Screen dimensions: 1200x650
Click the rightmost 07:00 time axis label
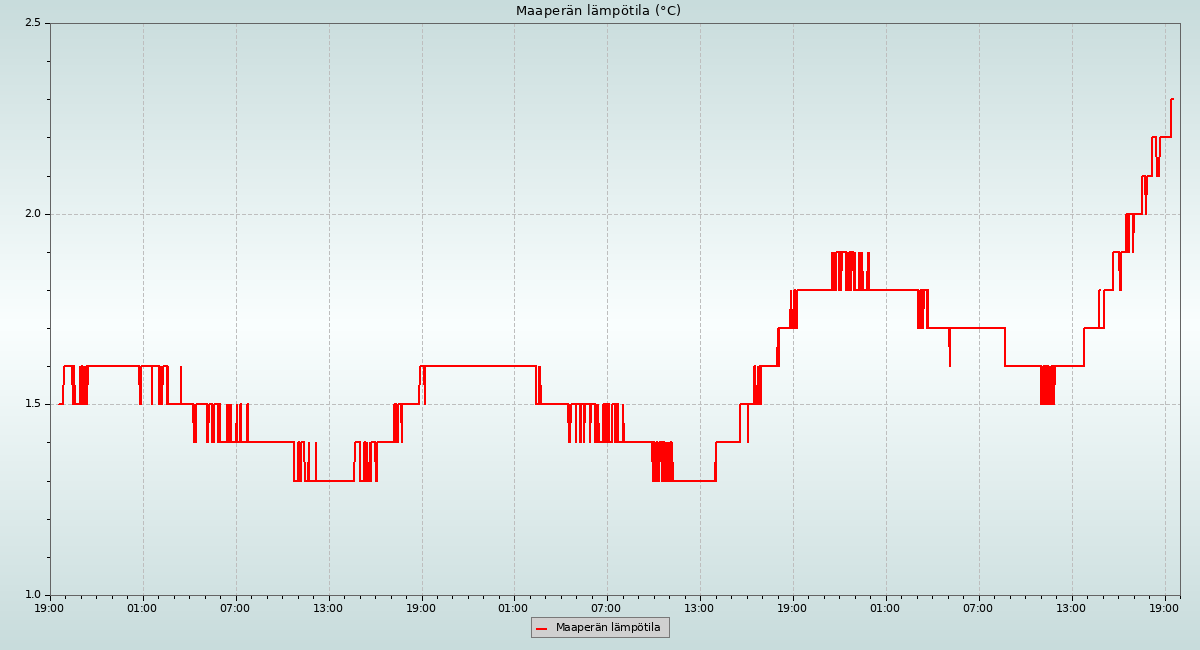point(978,607)
